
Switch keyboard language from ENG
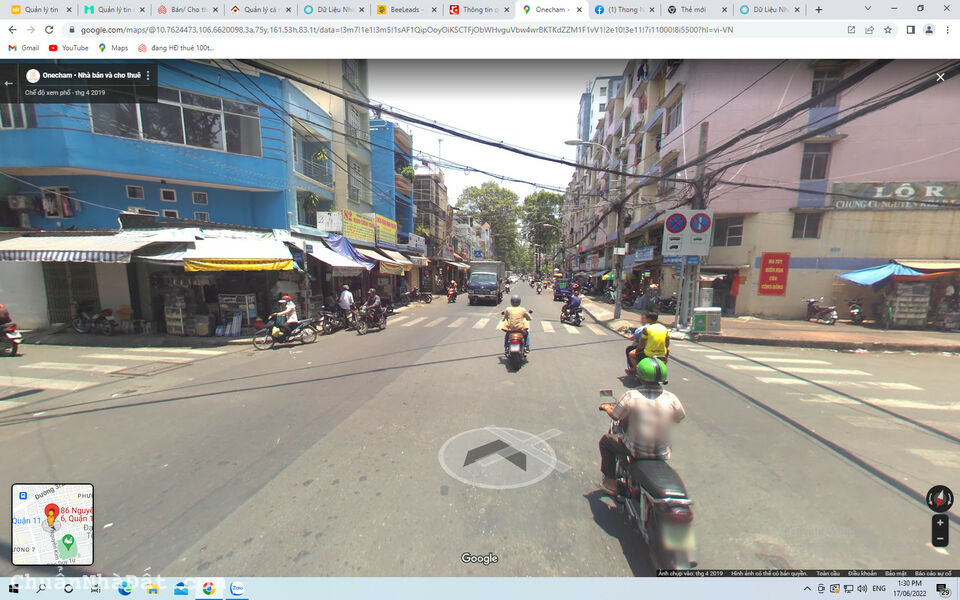880,589
